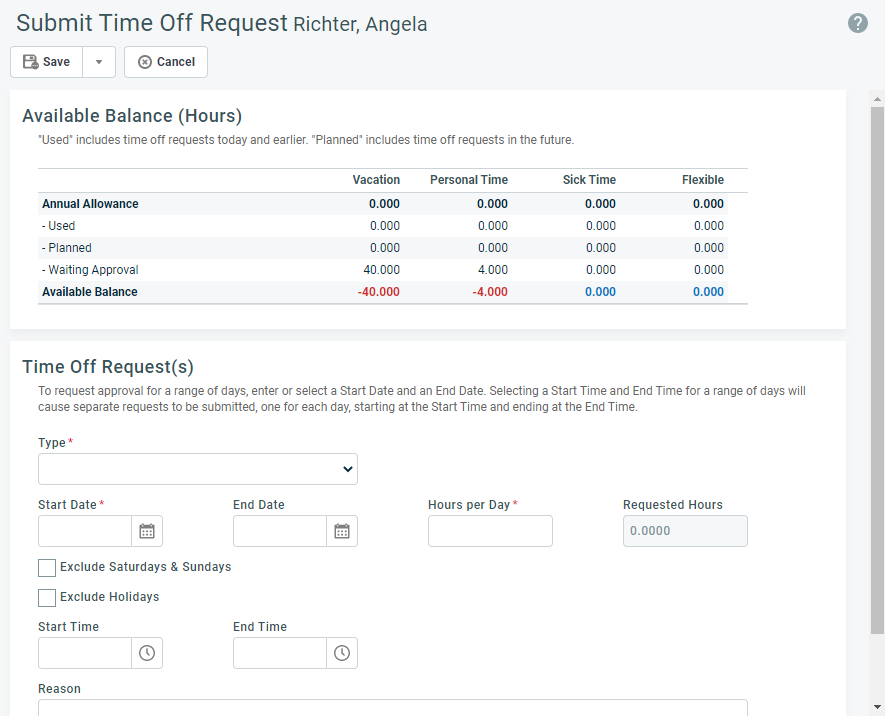Screen dimensions: 885x716
Task: Open the End Date calendar picker
Action: coord(342,531)
